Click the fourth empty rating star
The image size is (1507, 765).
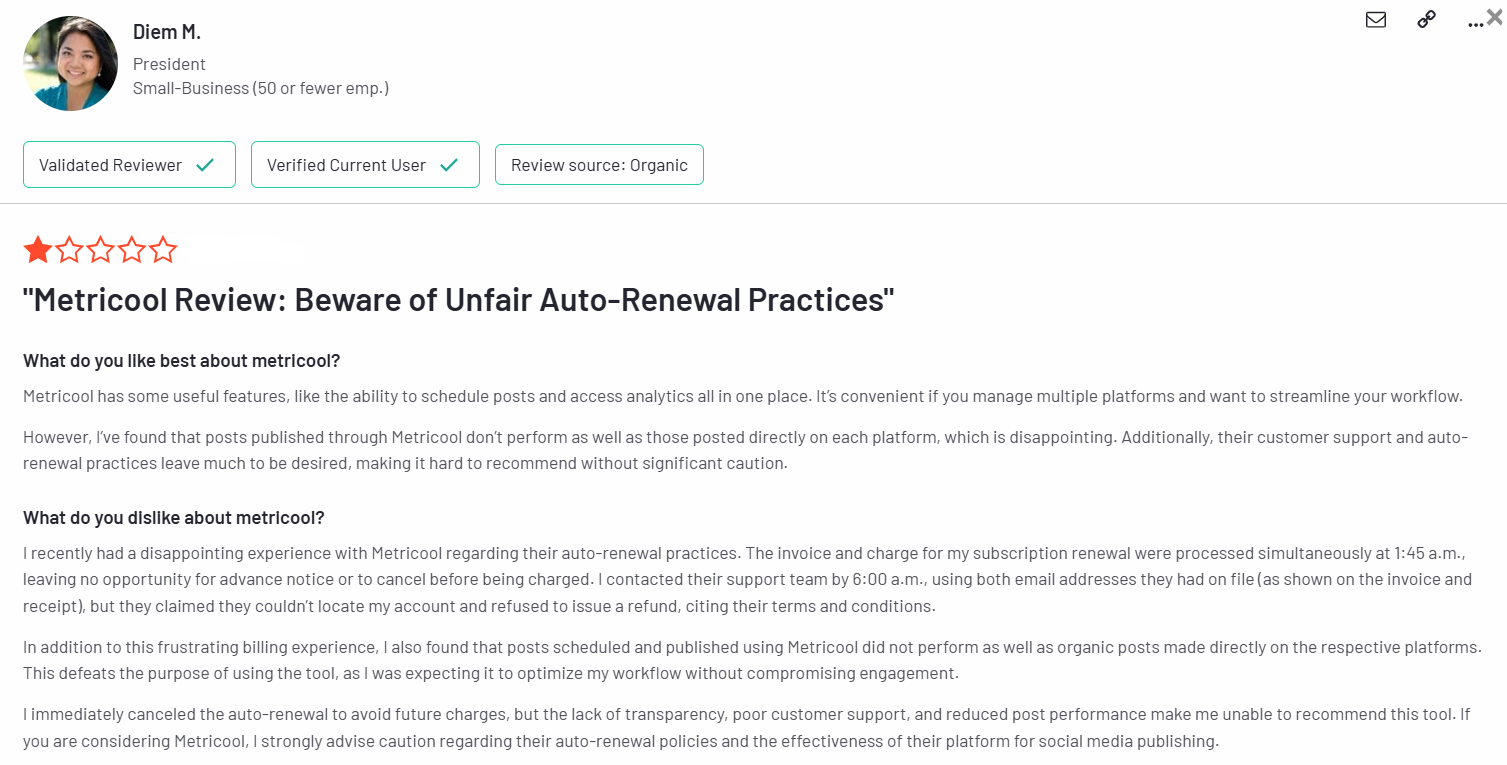[131, 249]
